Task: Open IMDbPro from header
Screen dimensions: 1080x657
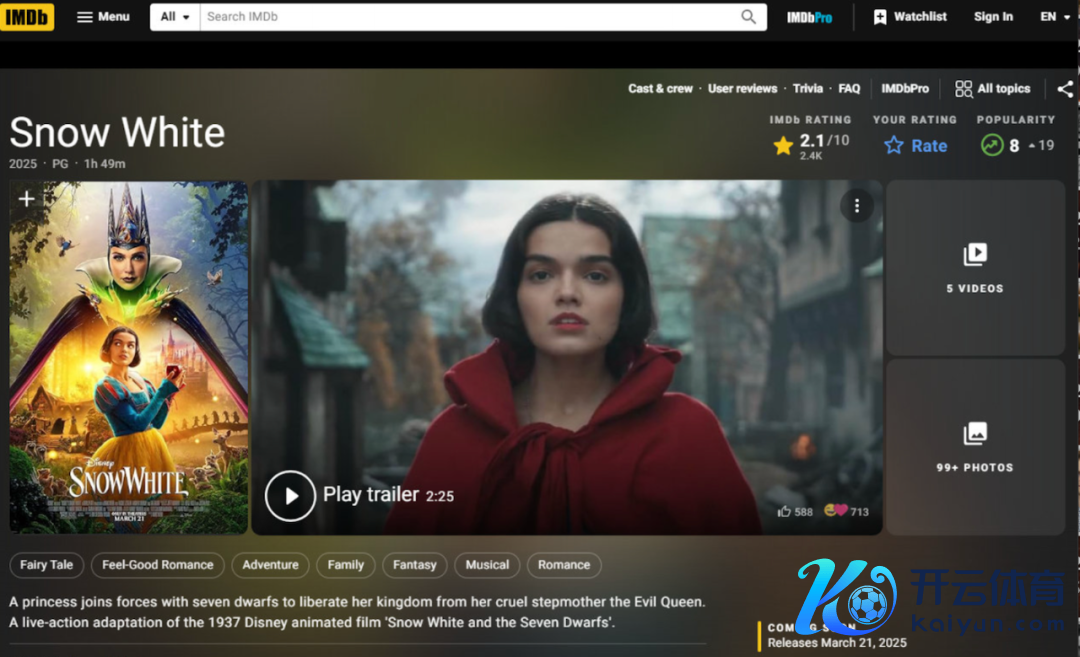Action: click(x=809, y=17)
